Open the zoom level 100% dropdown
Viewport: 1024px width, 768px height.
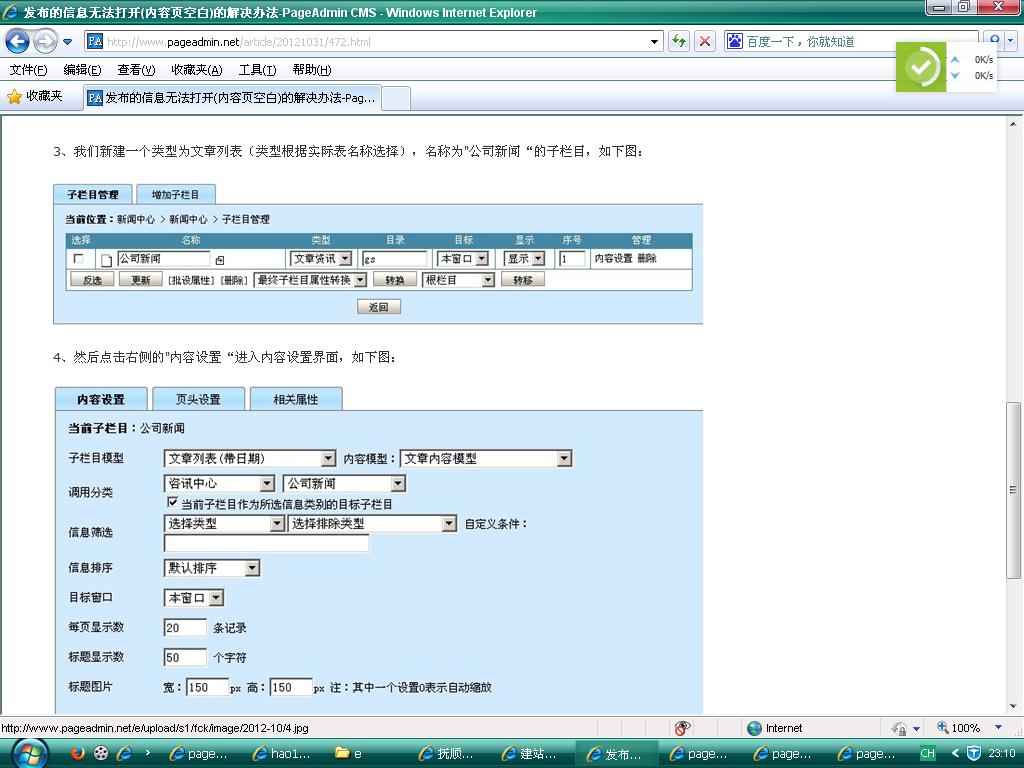[x=998, y=728]
